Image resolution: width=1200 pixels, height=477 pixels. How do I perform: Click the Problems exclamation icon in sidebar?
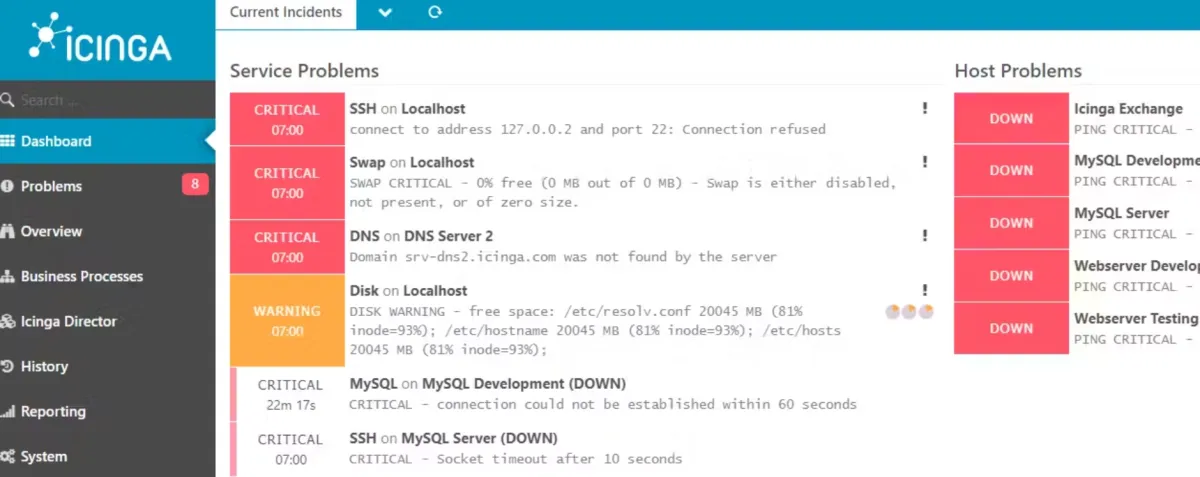click(x=7, y=186)
